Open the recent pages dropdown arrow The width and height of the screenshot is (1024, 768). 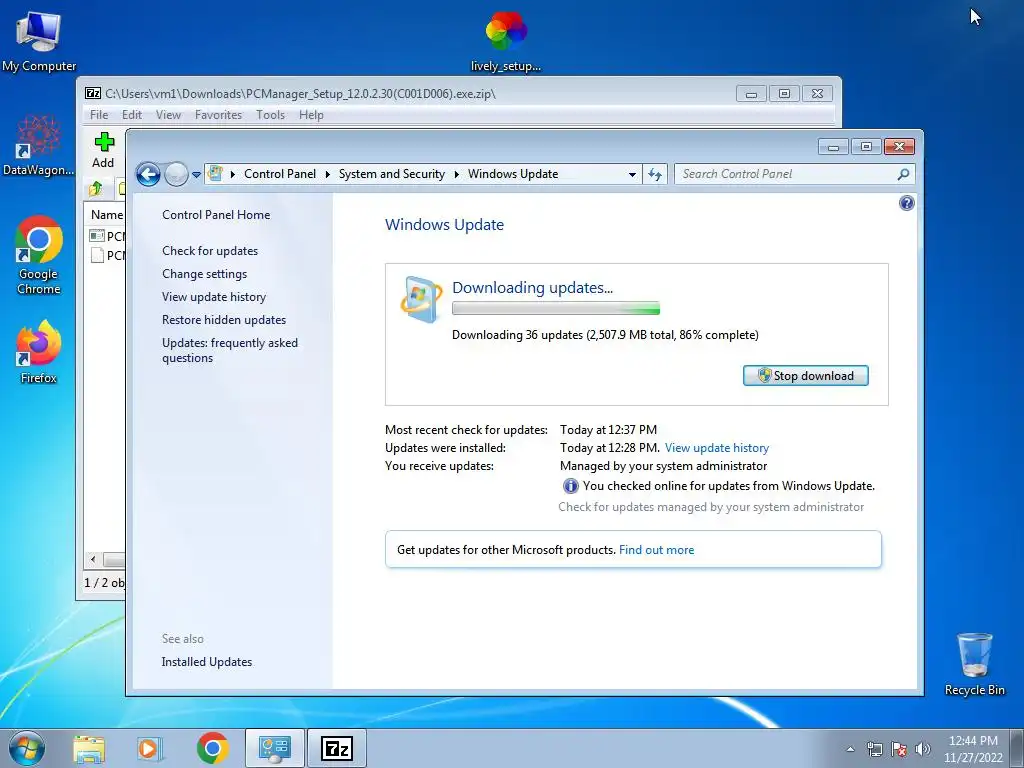tap(196, 175)
